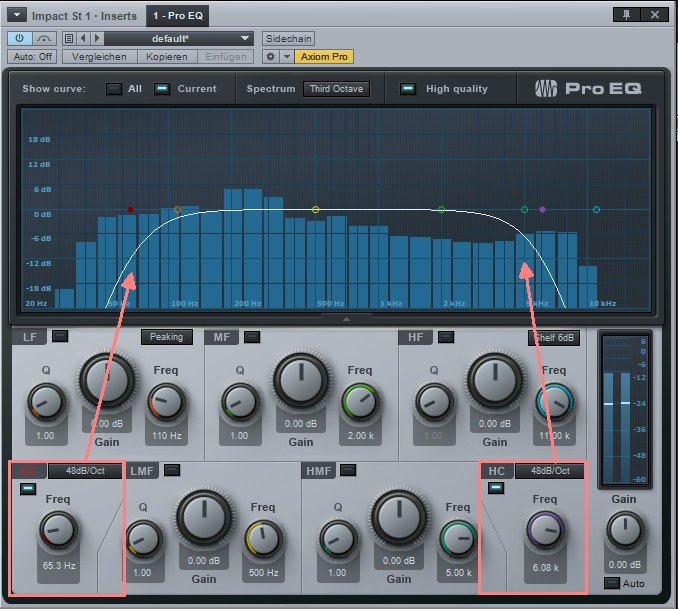Go to next preset arrow
Viewport: 678px width, 609px height.
click(x=97, y=38)
